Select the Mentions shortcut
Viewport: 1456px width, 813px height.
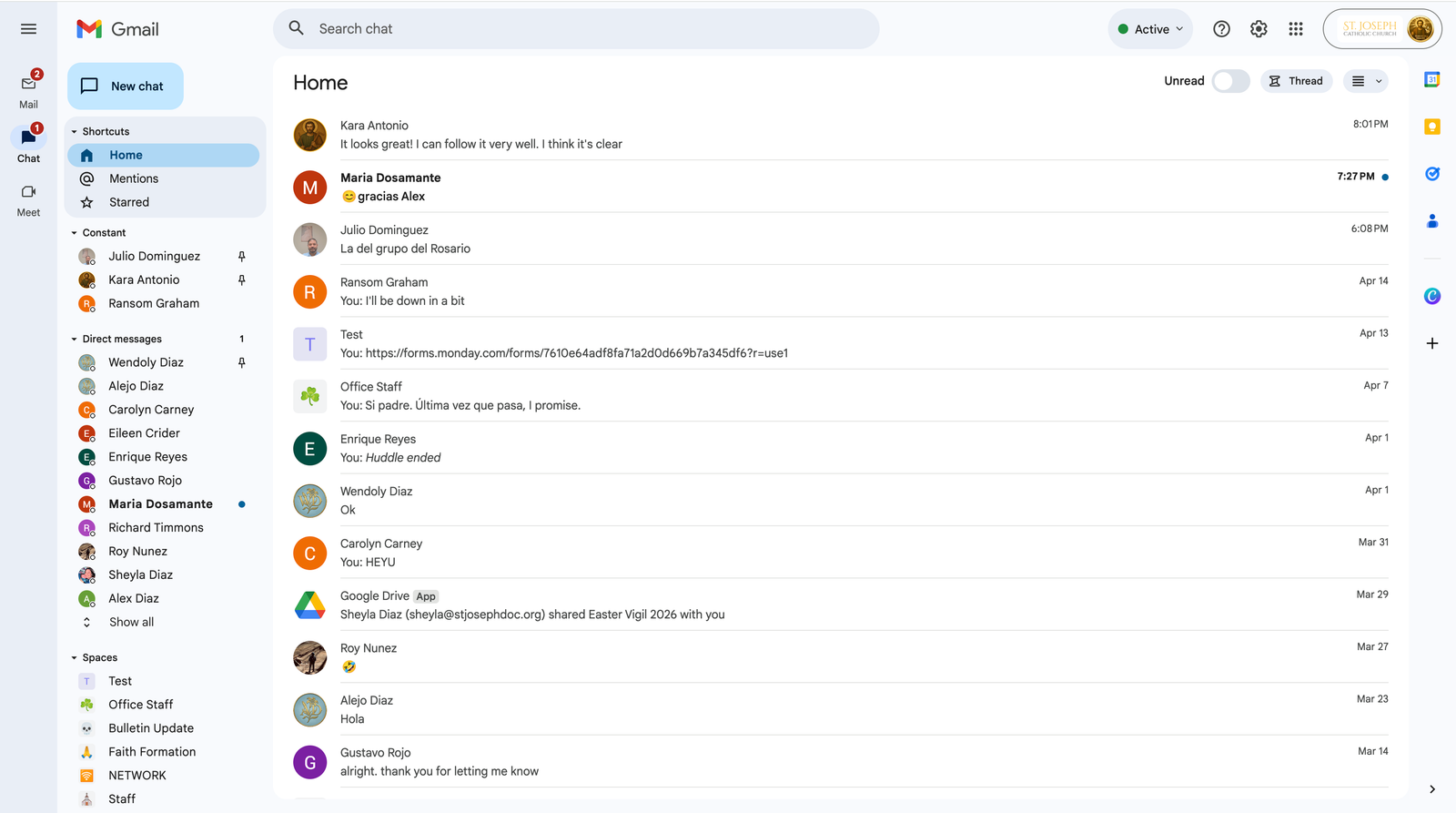164,179
